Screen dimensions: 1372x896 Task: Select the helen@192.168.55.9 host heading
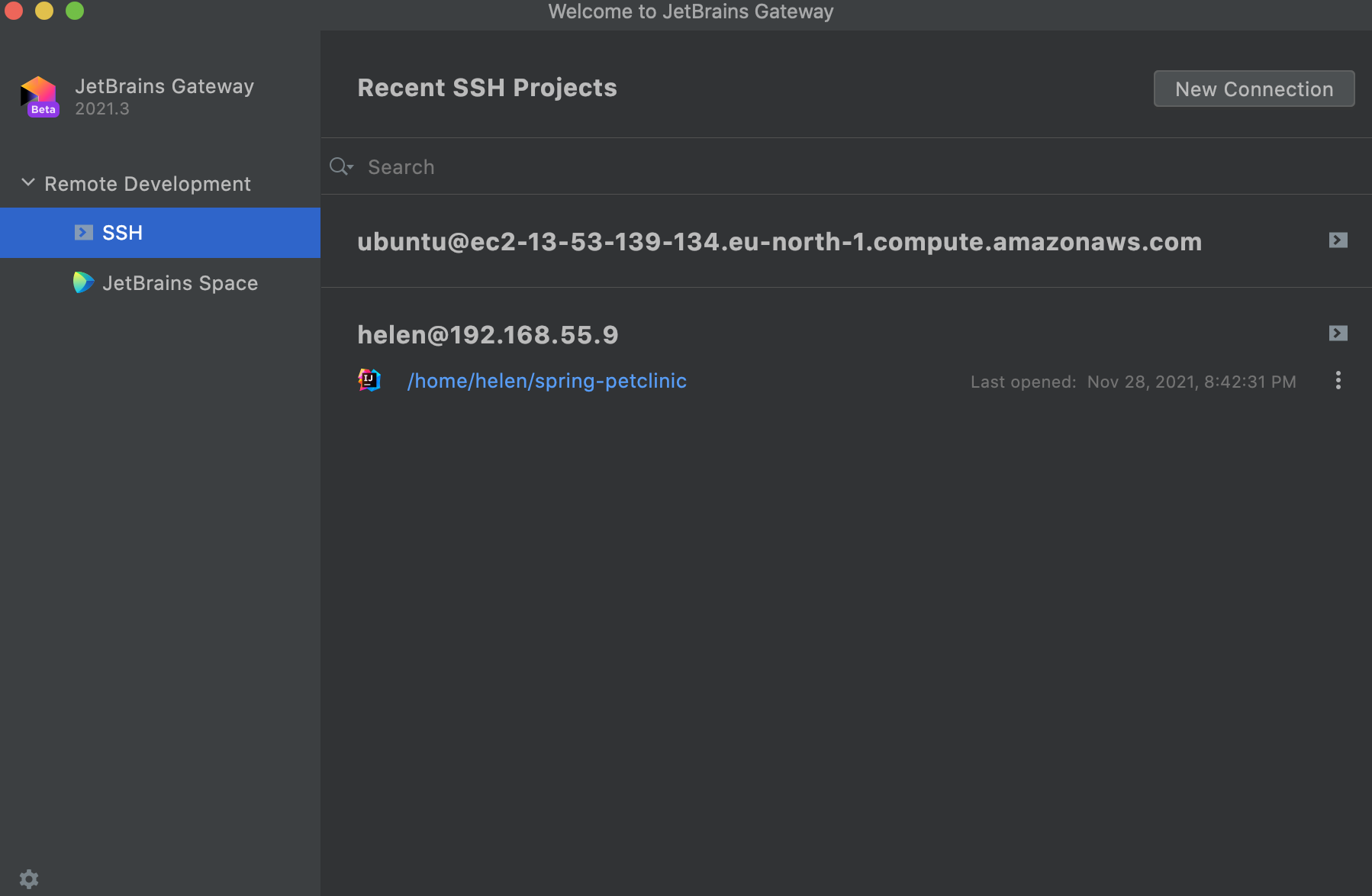(488, 335)
